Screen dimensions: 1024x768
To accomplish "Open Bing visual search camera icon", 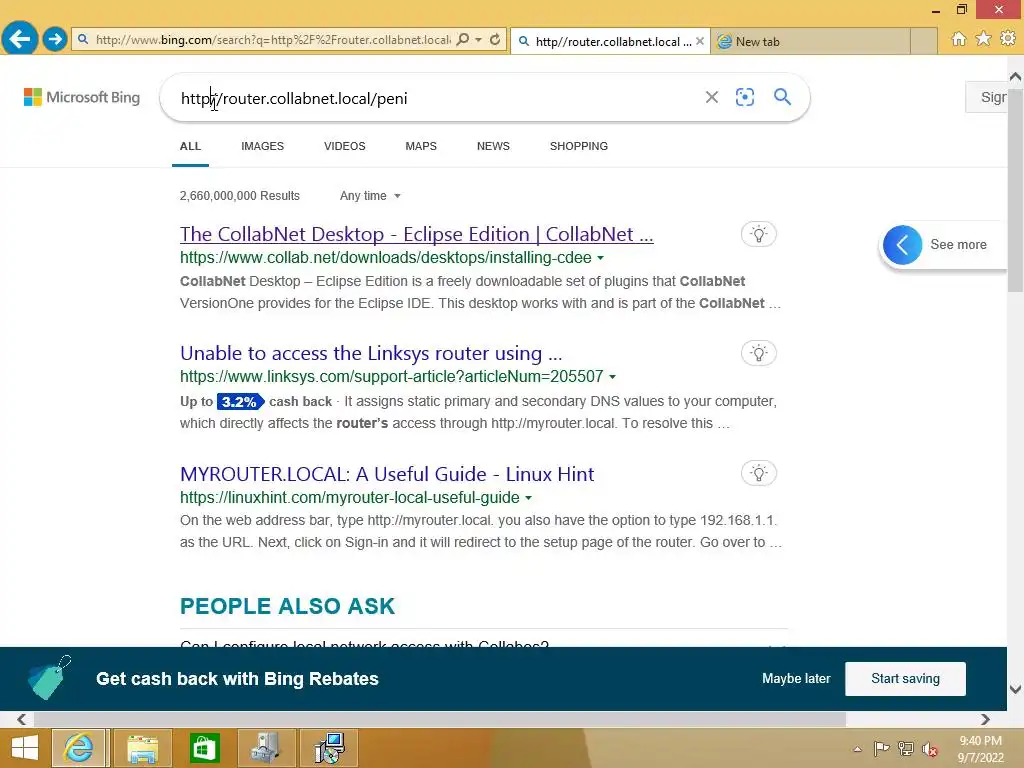I will point(744,97).
